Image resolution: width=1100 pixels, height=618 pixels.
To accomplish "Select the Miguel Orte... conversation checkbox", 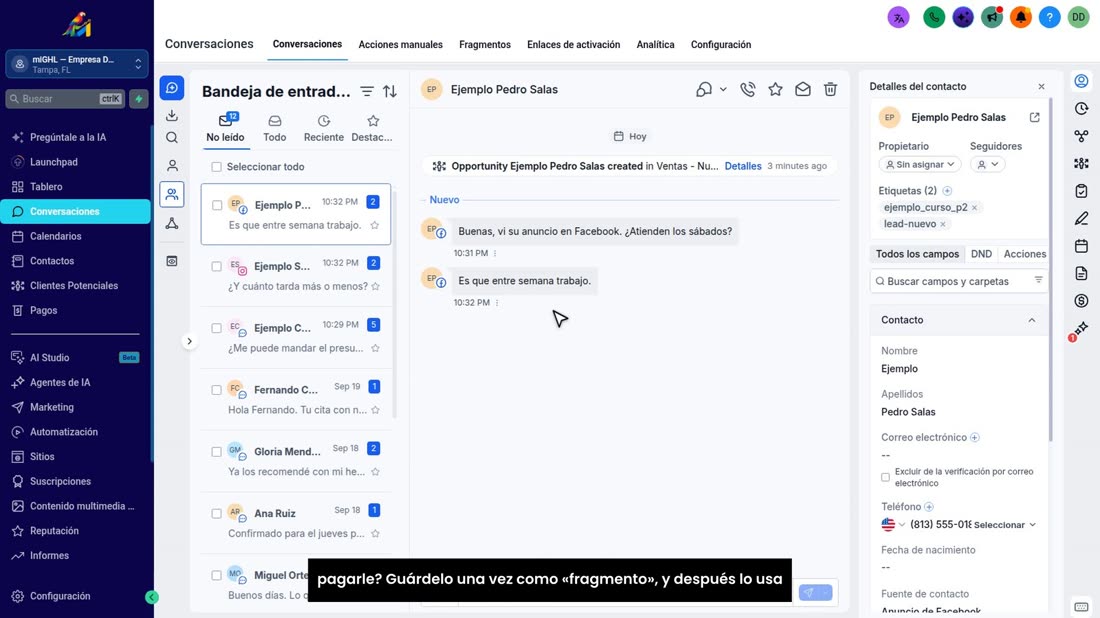I will point(217,575).
